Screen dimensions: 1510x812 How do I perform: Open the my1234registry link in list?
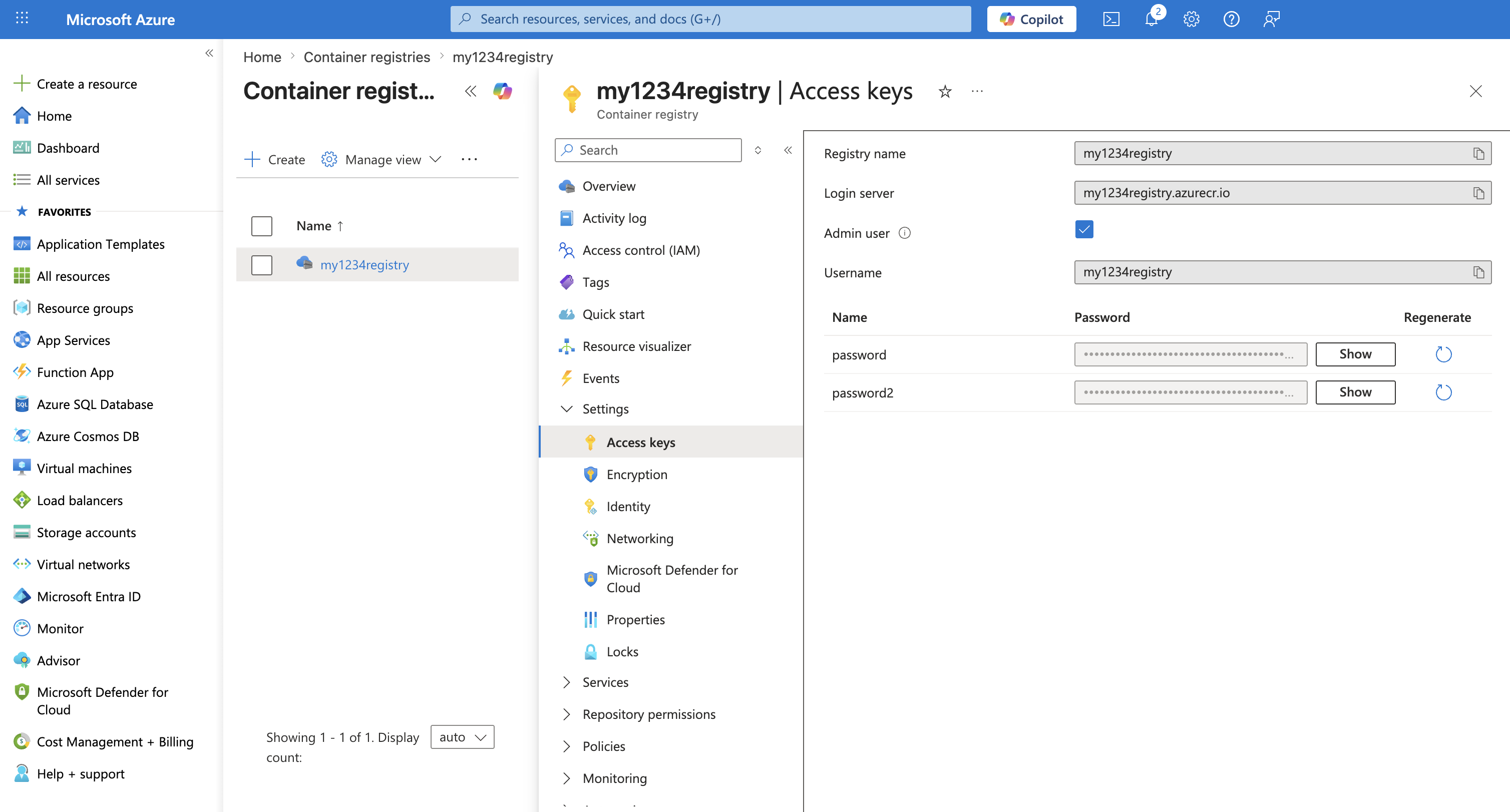(x=364, y=265)
